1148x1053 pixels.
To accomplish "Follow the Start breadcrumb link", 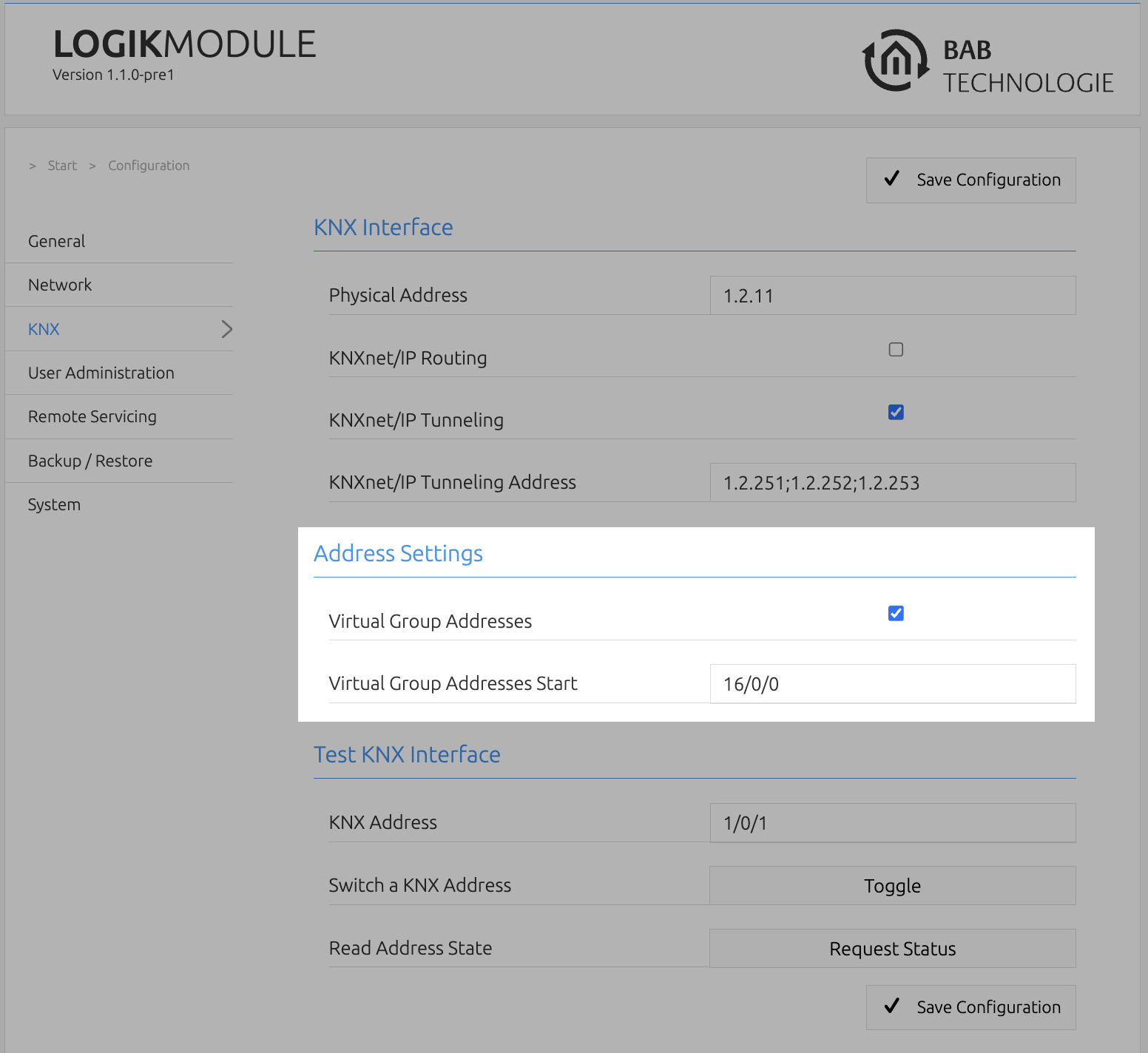I will (x=62, y=166).
